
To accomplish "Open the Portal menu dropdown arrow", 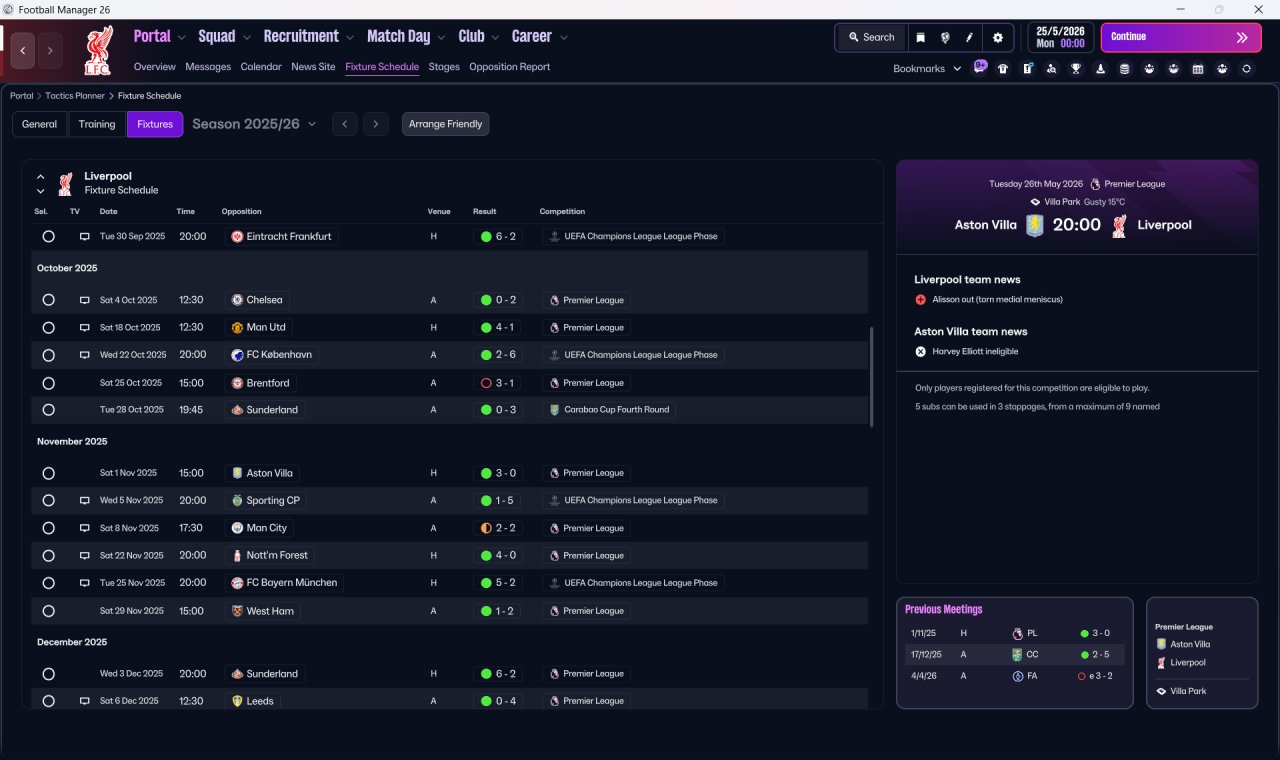I will (x=181, y=37).
